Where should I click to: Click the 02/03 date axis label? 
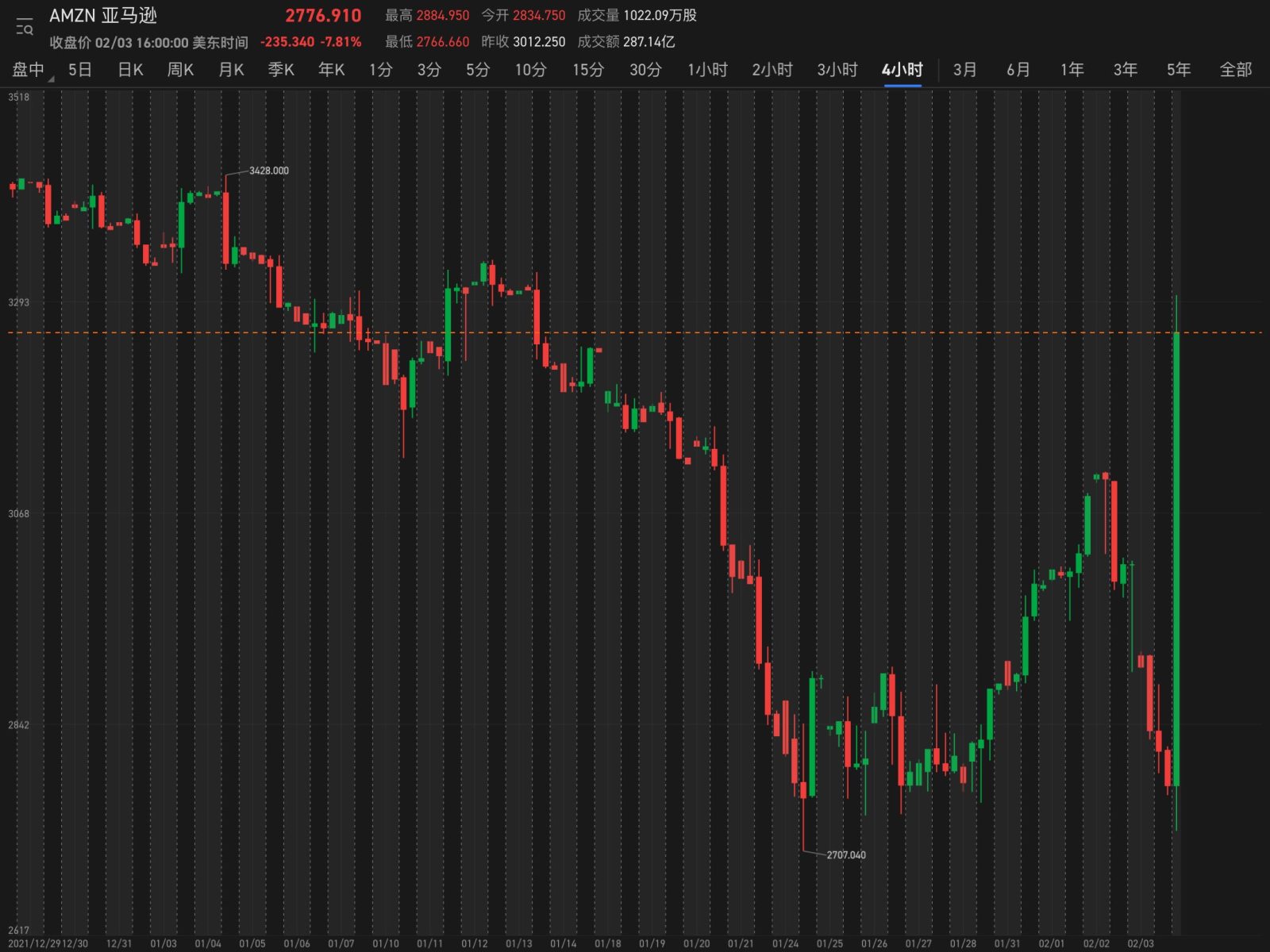pos(1141,944)
